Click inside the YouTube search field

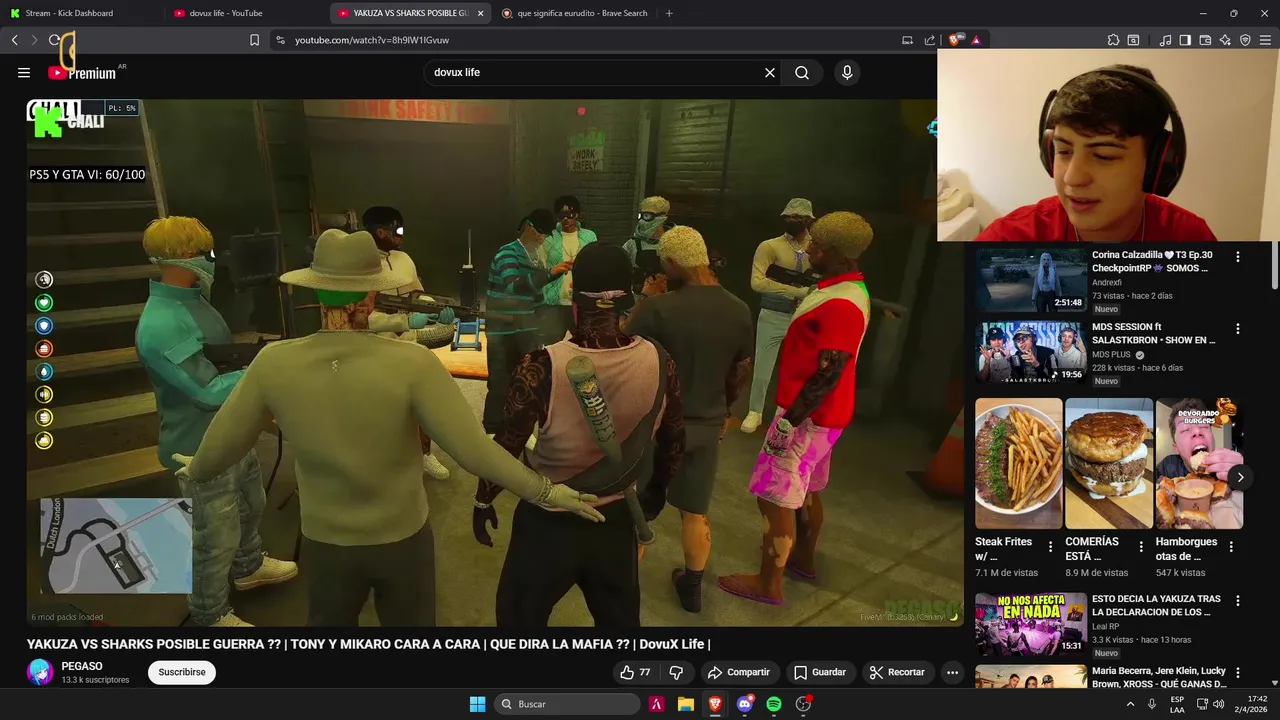[x=595, y=73]
